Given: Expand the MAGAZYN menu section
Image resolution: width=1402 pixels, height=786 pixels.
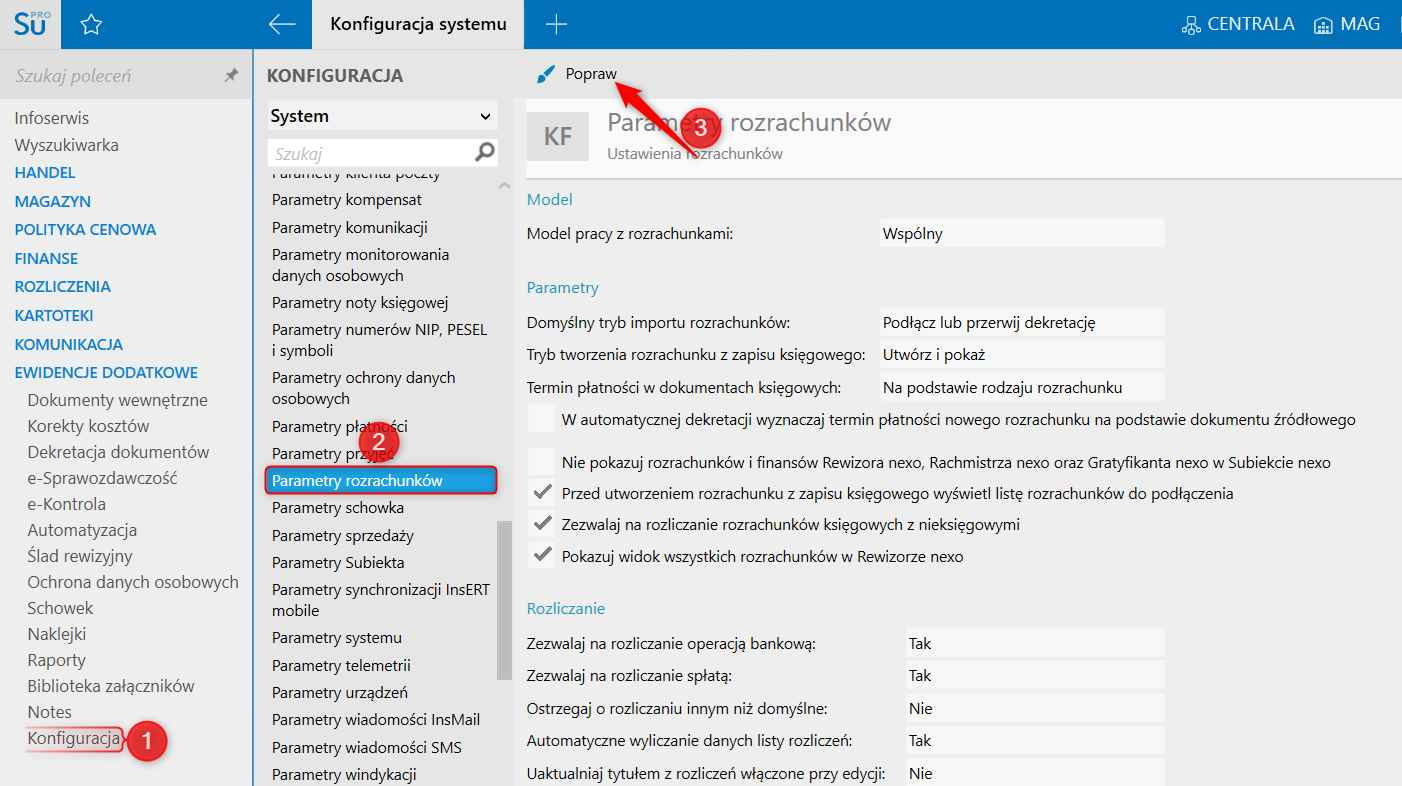Looking at the screenshot, I should [x=52, y=201].
